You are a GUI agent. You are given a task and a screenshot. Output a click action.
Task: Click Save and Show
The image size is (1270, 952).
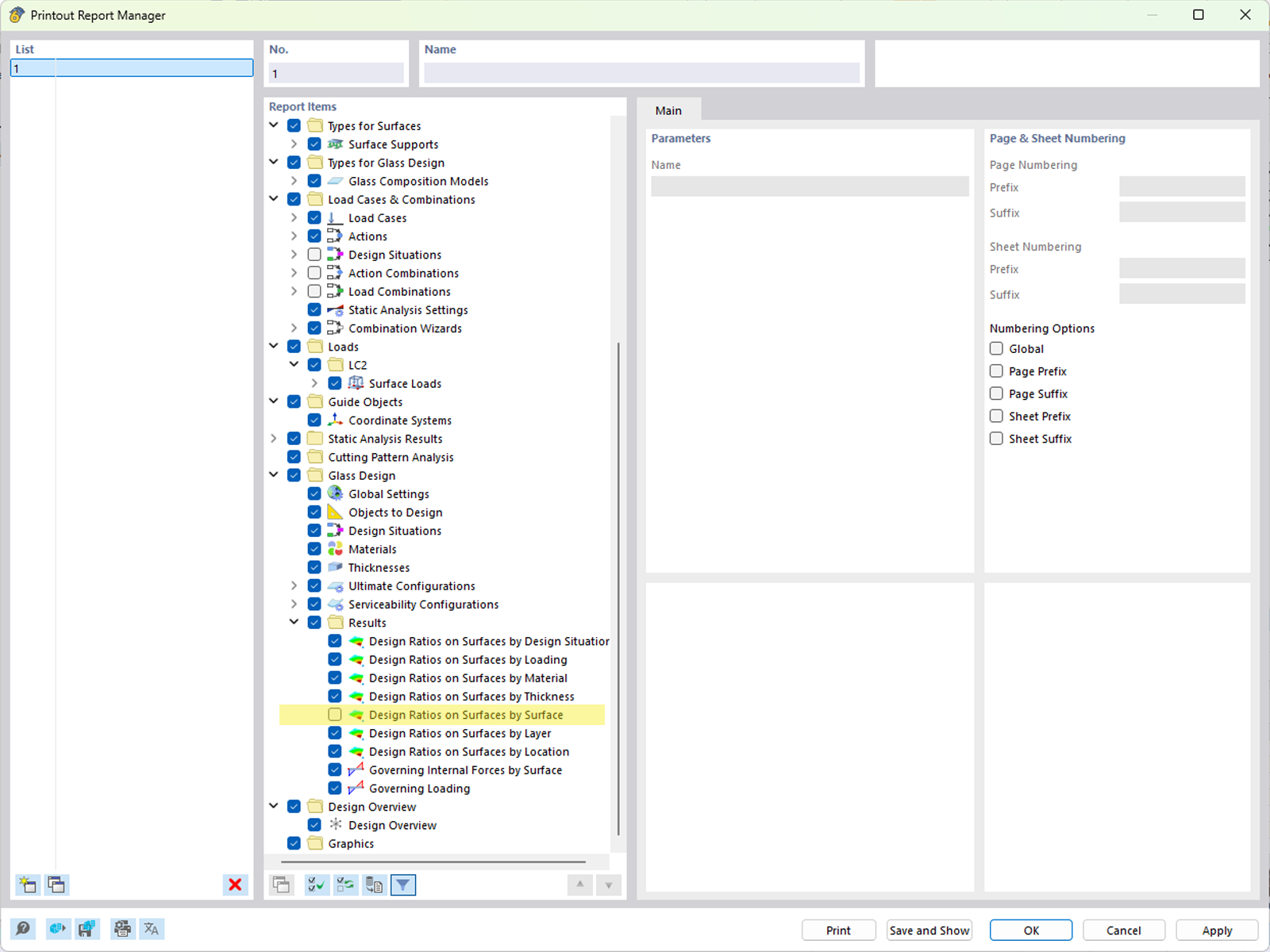tap(929, 930)
